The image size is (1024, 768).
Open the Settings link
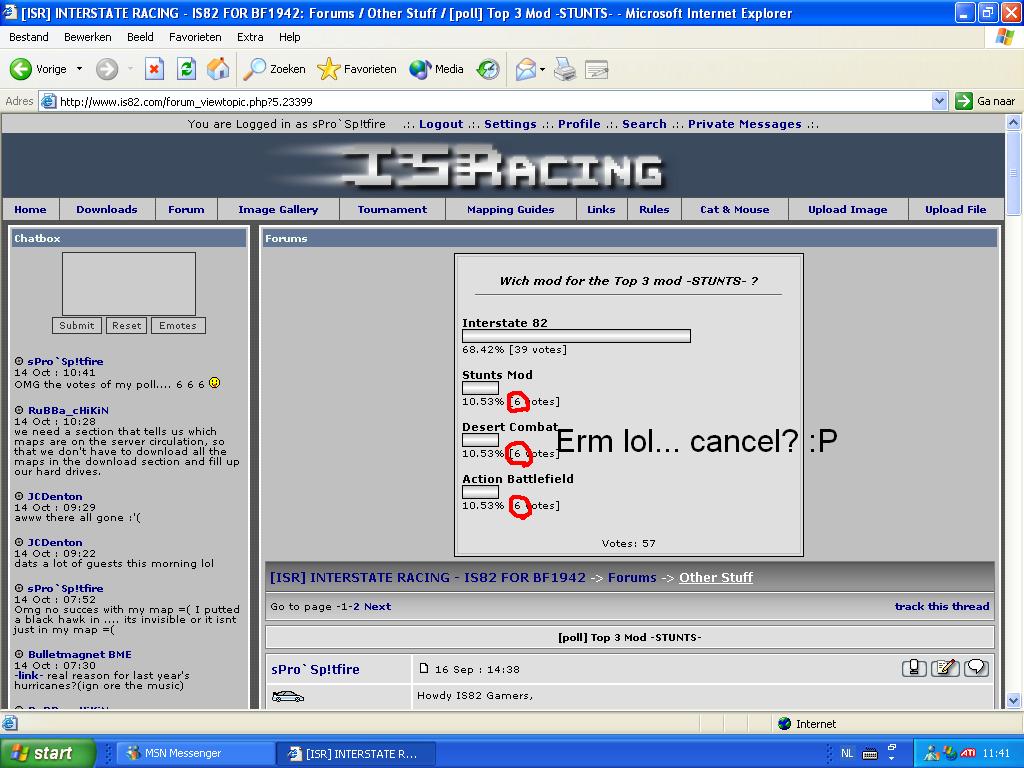tap(510, 124)
